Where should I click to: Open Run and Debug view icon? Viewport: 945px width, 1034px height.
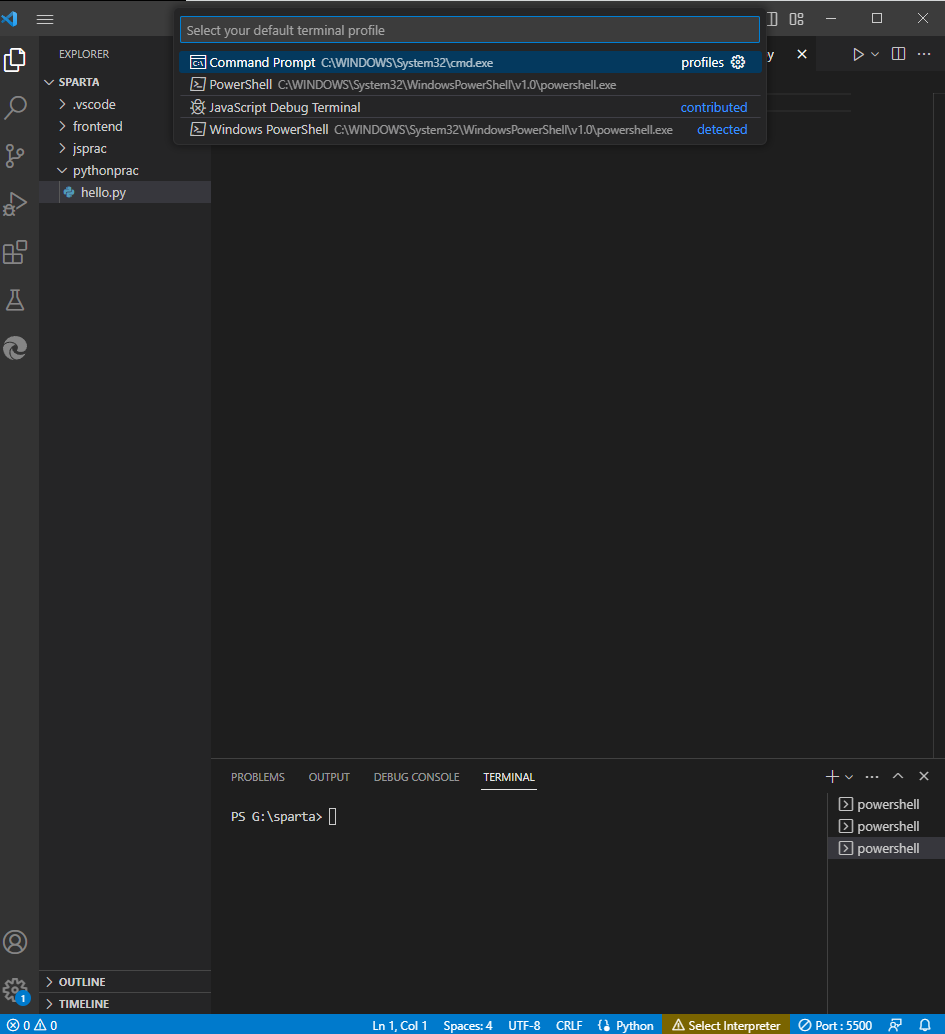(x=15, y=204)
